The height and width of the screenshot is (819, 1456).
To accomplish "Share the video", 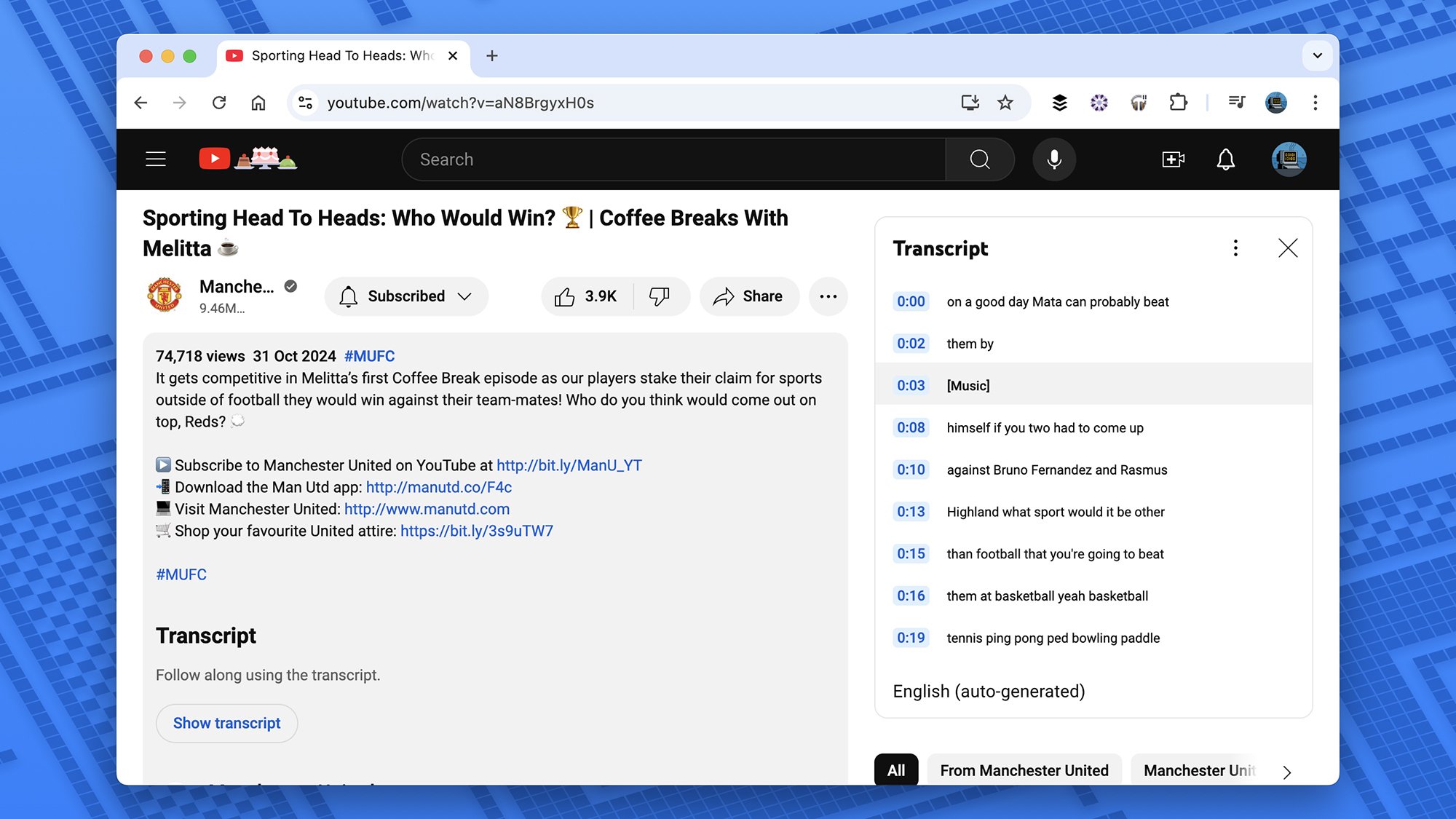I will pos(748,296).
